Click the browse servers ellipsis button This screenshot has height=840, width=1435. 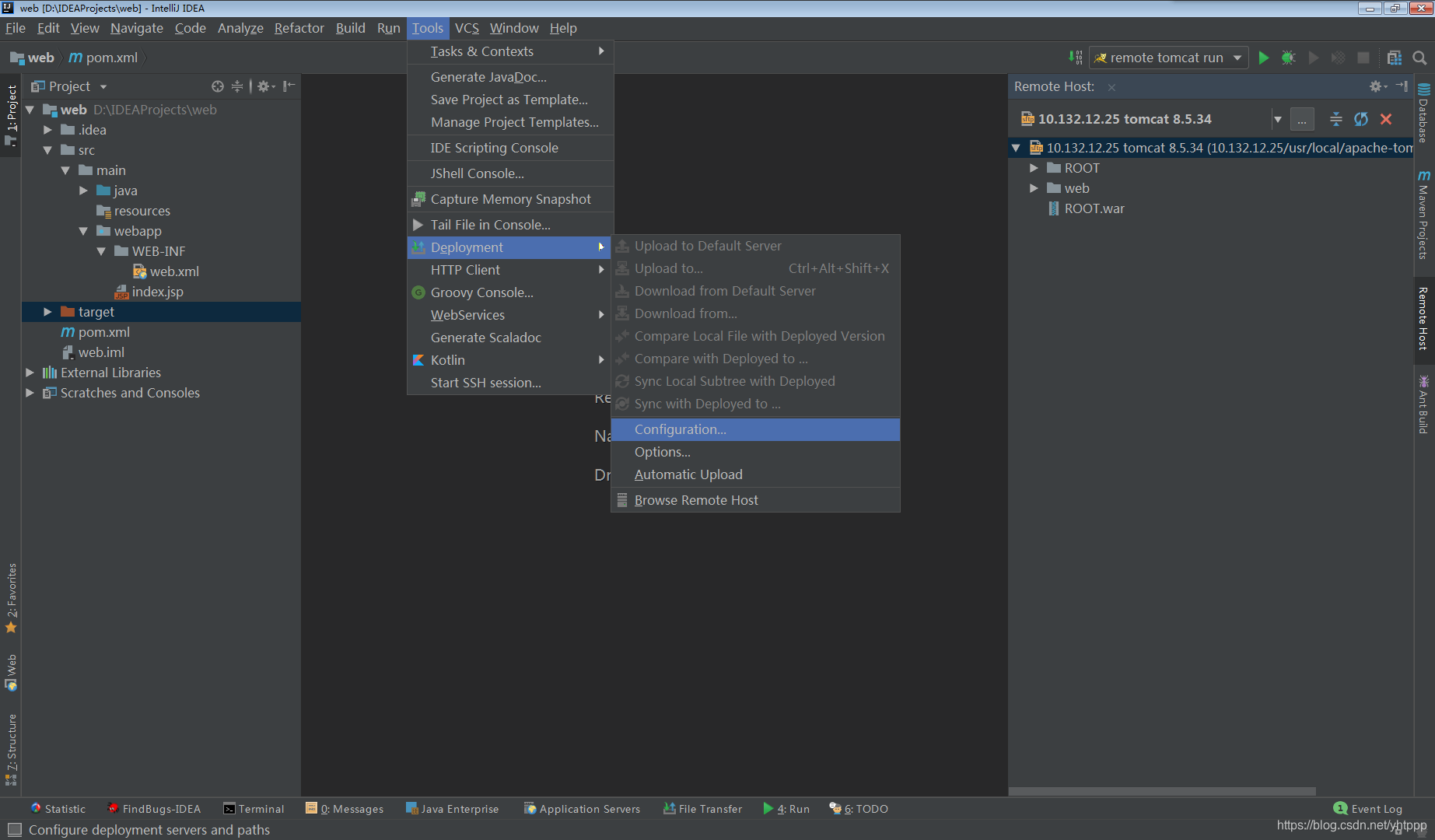point(1302,119)
